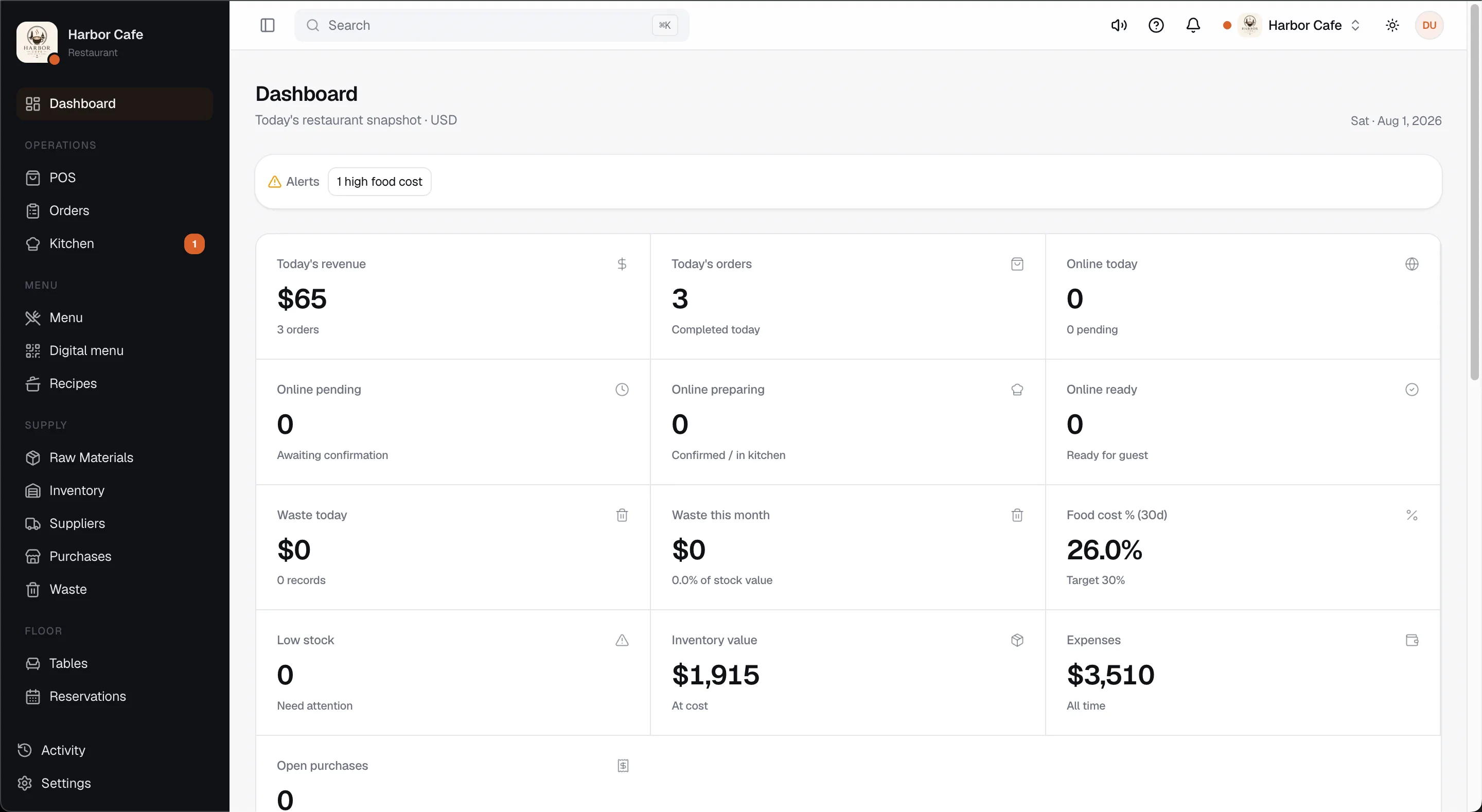
Task: Open Menu in the sidebar
Action: point(115,317)
